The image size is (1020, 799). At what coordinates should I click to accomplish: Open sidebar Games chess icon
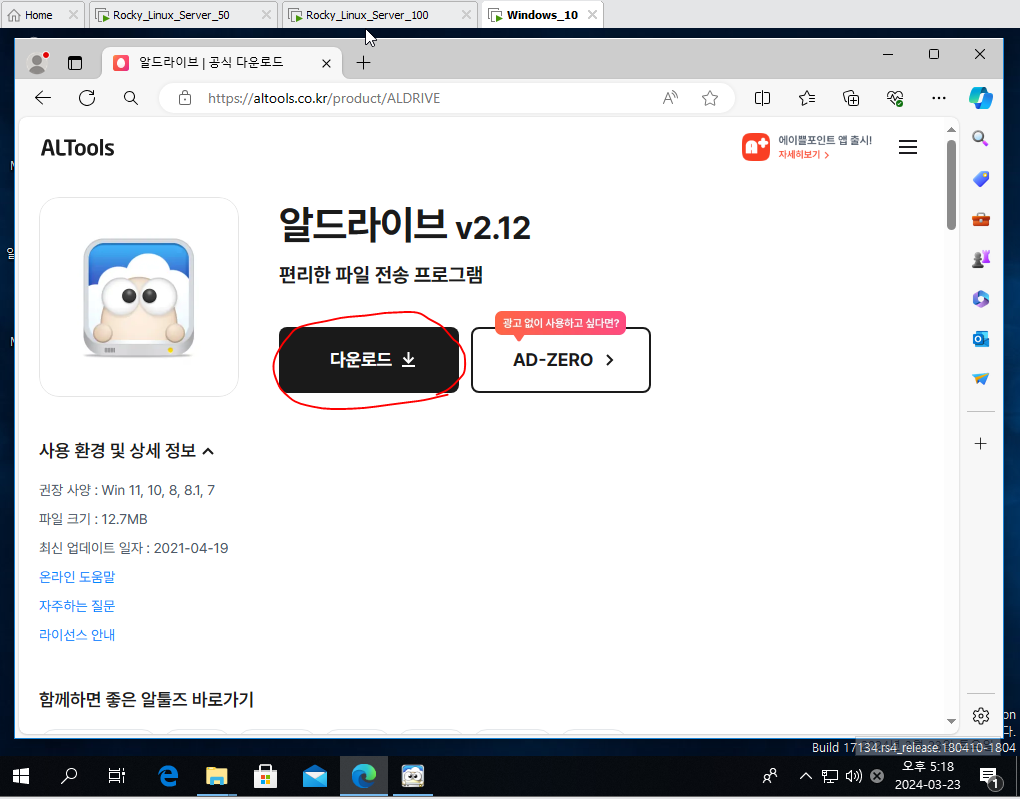[x=980, y=259]
